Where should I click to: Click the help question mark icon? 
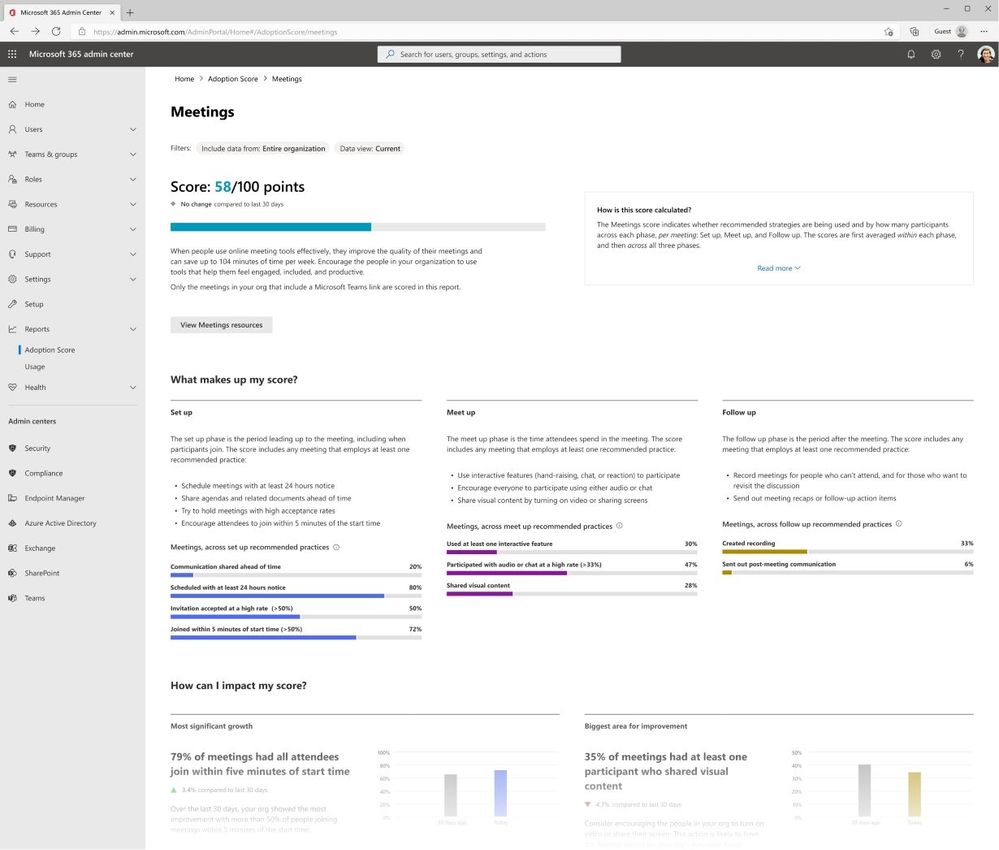click(x=960, y=54)
